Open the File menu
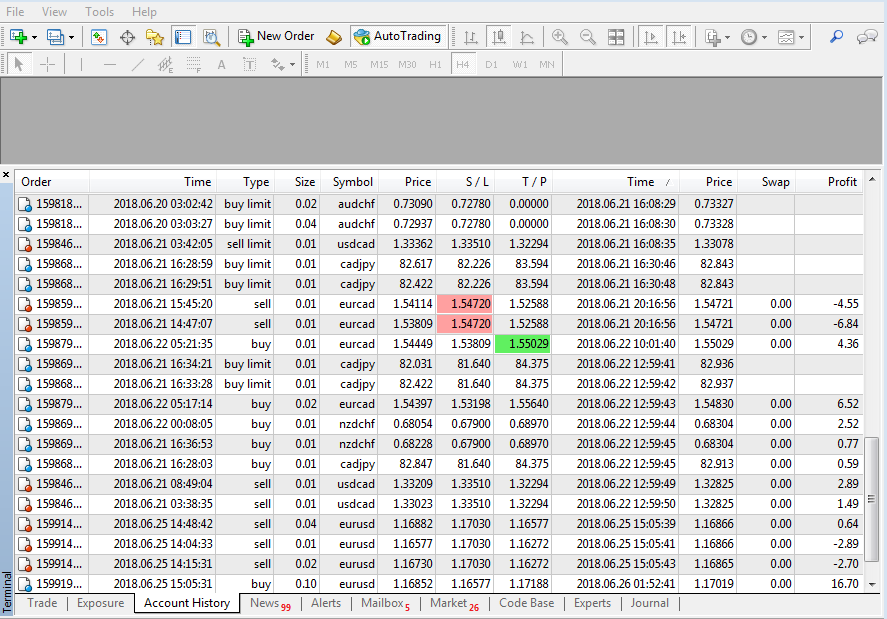The width and height of the screenshot is (887, 619). (x=15, y=11)
